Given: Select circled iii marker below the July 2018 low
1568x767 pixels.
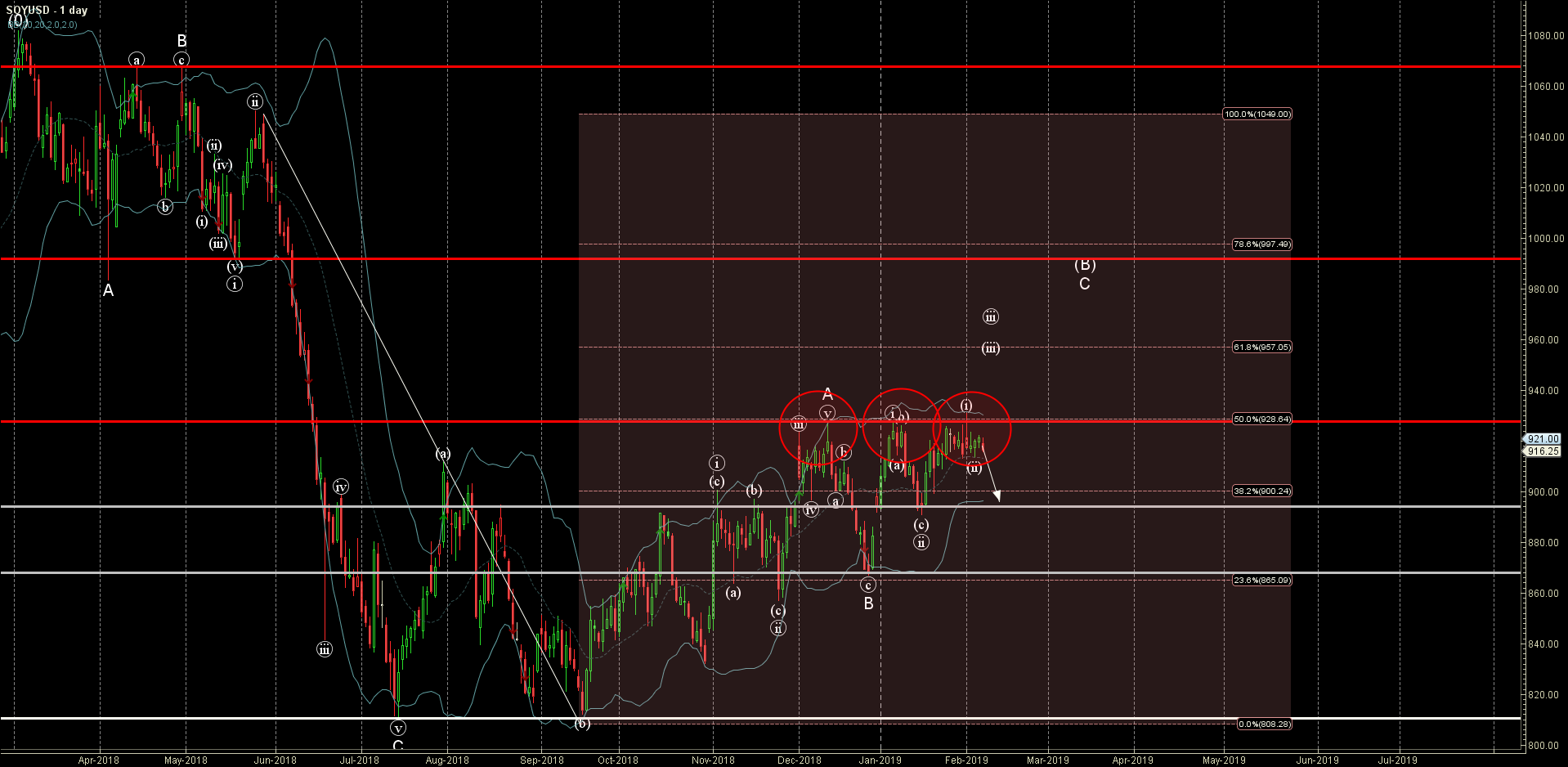Looking at the screenshot, I should tap(325, 649).
